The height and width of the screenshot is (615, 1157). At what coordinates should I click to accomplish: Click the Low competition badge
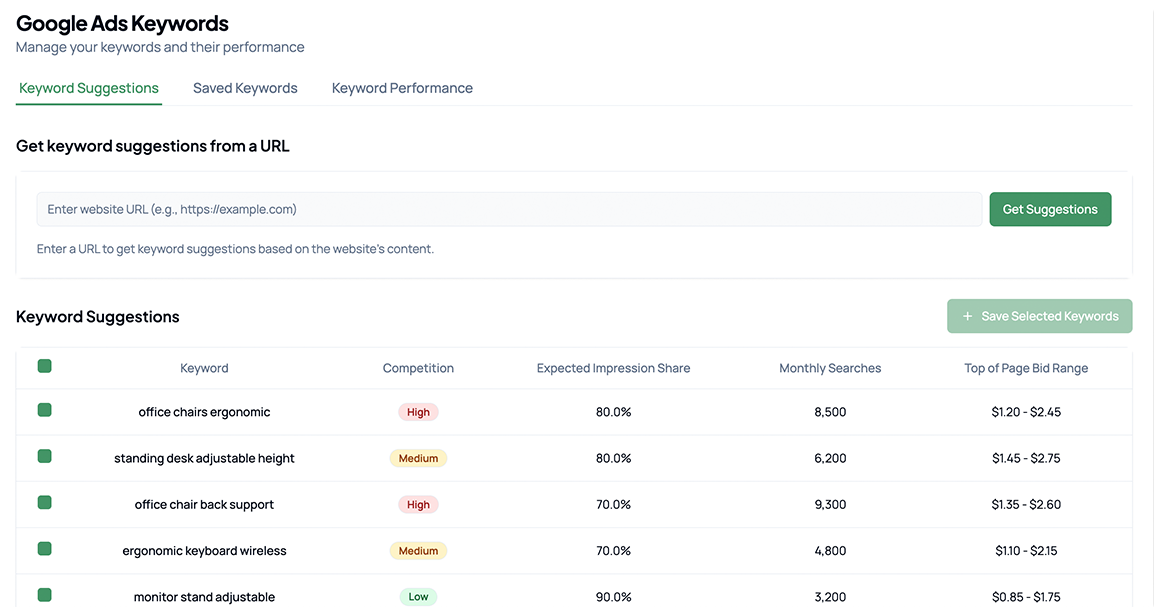coord(418,597)
